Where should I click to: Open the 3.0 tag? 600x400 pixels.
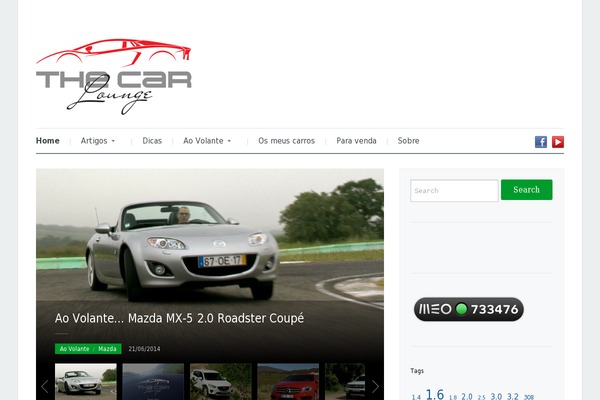pyautogui.click(x=496, y=397)
